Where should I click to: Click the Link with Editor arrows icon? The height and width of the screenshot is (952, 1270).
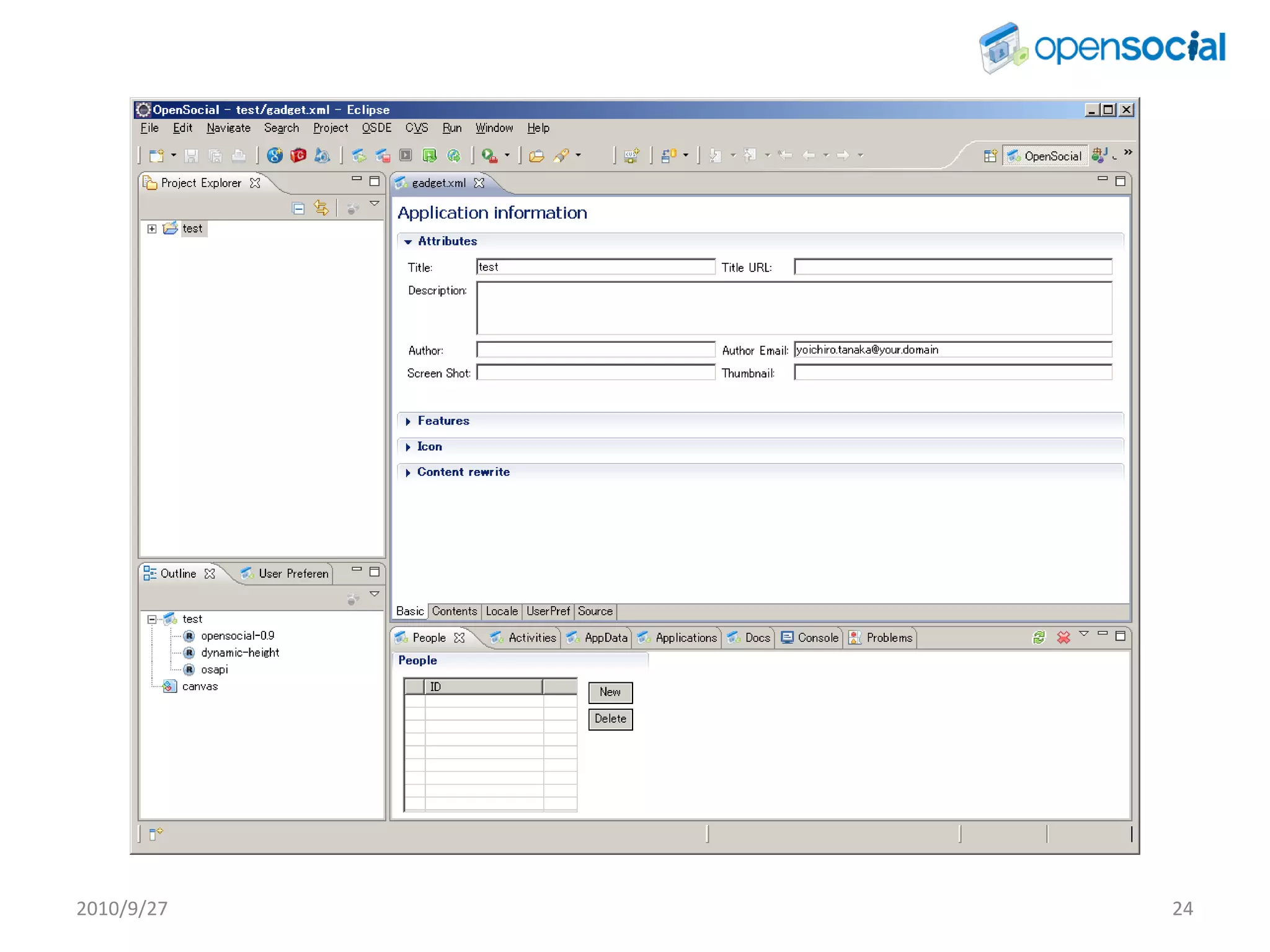tap(321, 208)
